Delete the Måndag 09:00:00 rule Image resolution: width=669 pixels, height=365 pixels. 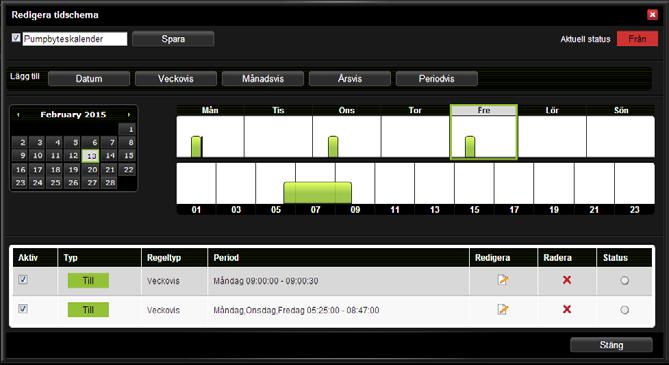pyautogui.click(x=567, y=280)
